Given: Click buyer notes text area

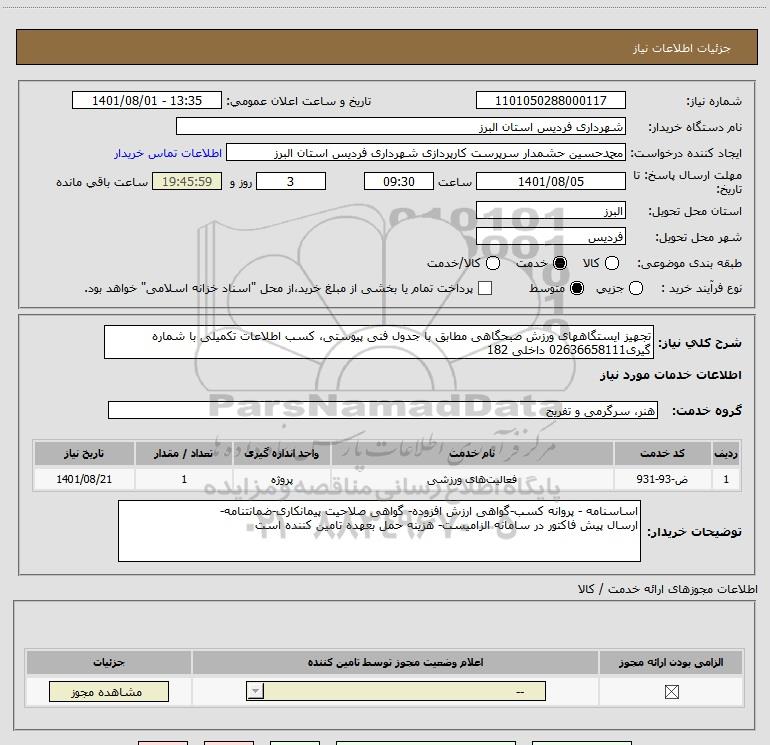Looking at the screenshot, I should [379, 531].
